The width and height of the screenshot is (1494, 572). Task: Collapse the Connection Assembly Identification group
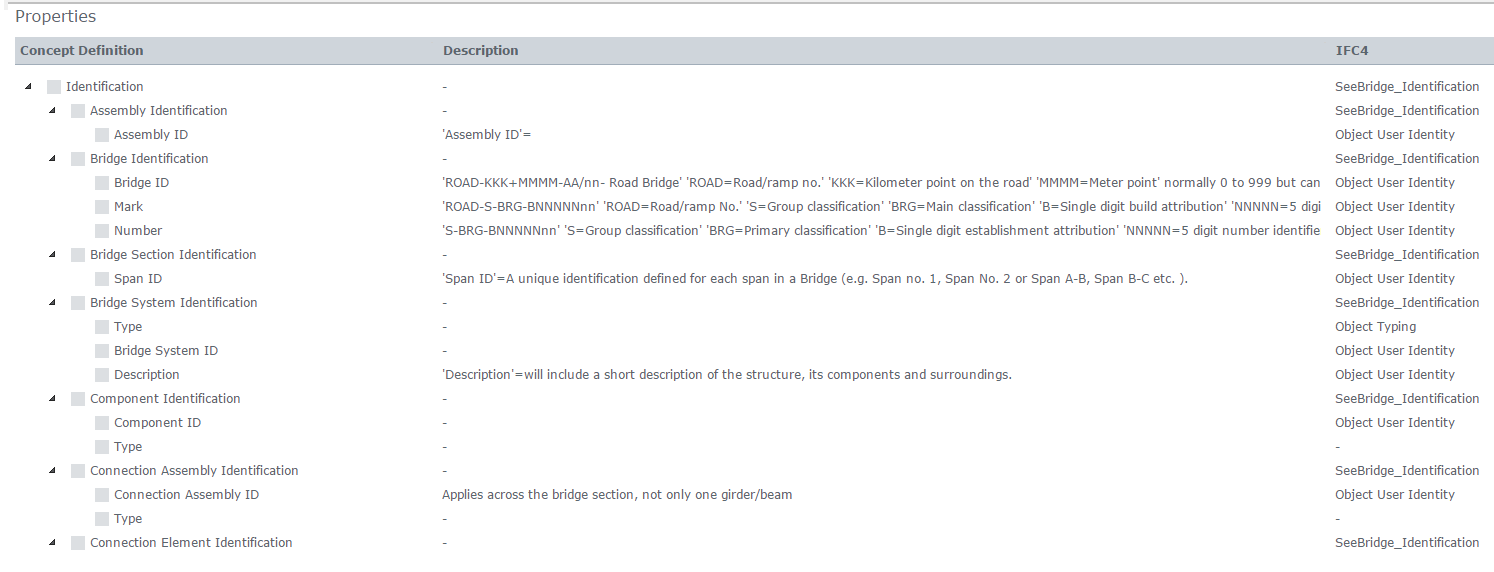click(x=52, y=470)
